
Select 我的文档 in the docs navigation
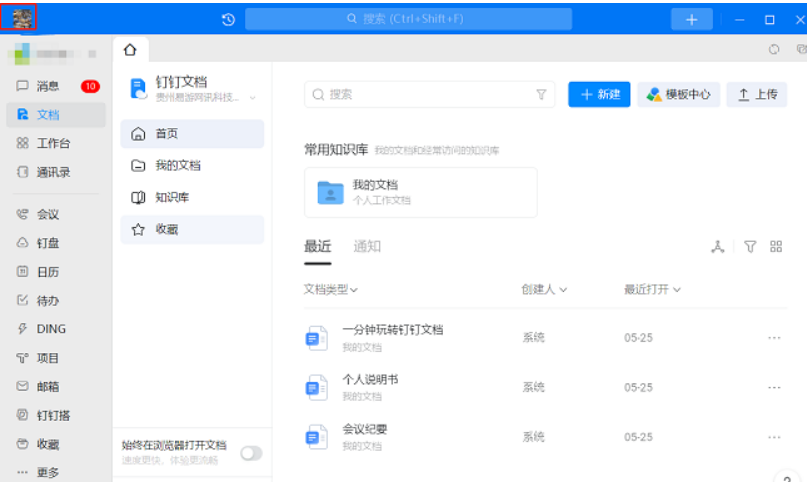coord(192,165)
